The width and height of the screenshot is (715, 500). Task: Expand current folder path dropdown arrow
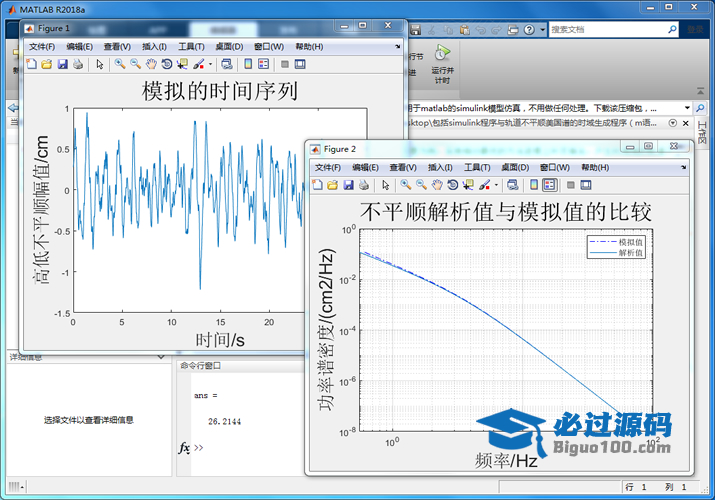687,108
